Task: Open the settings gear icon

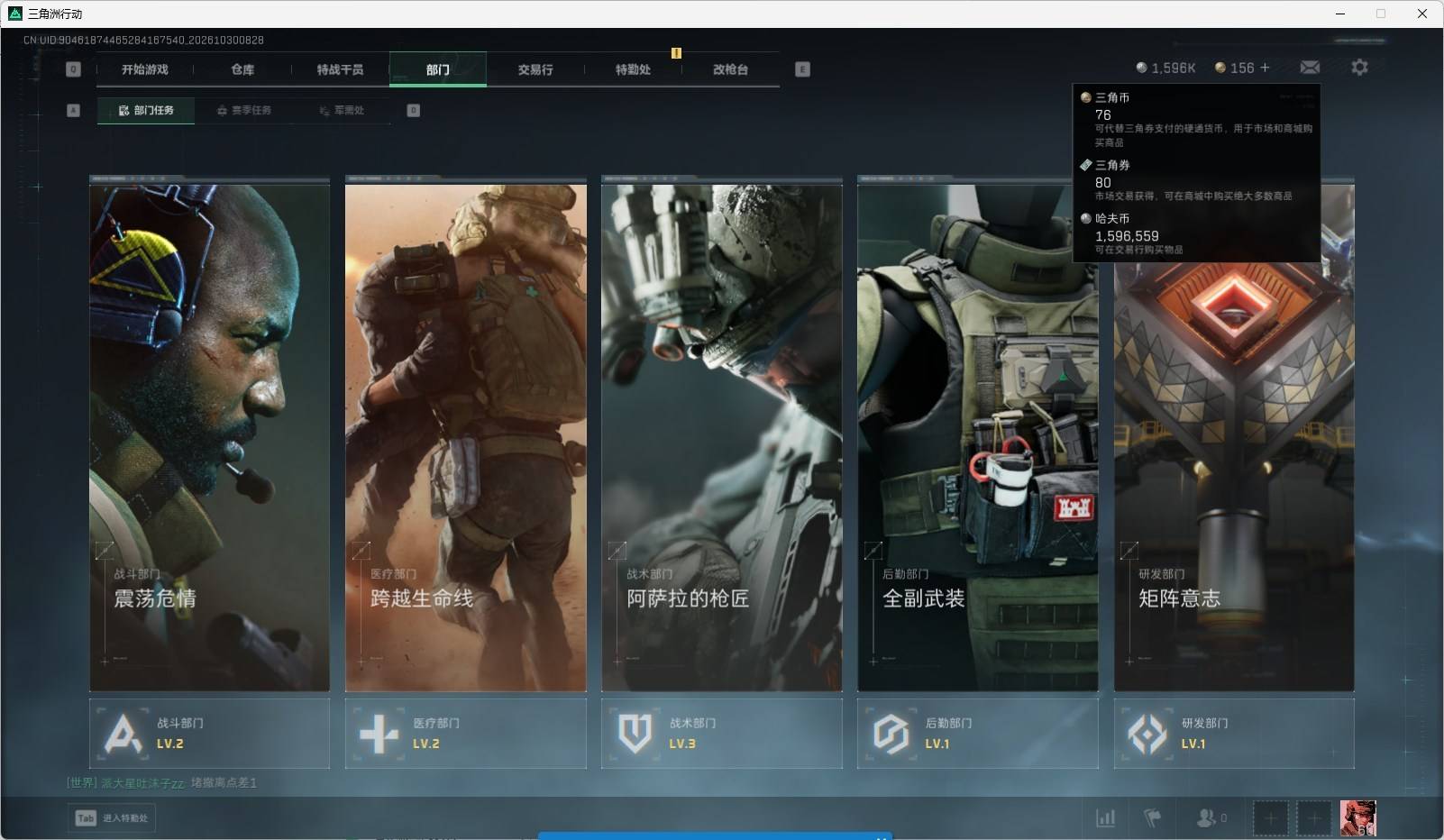Action: pyautogui.click(x=1359, y=68)
